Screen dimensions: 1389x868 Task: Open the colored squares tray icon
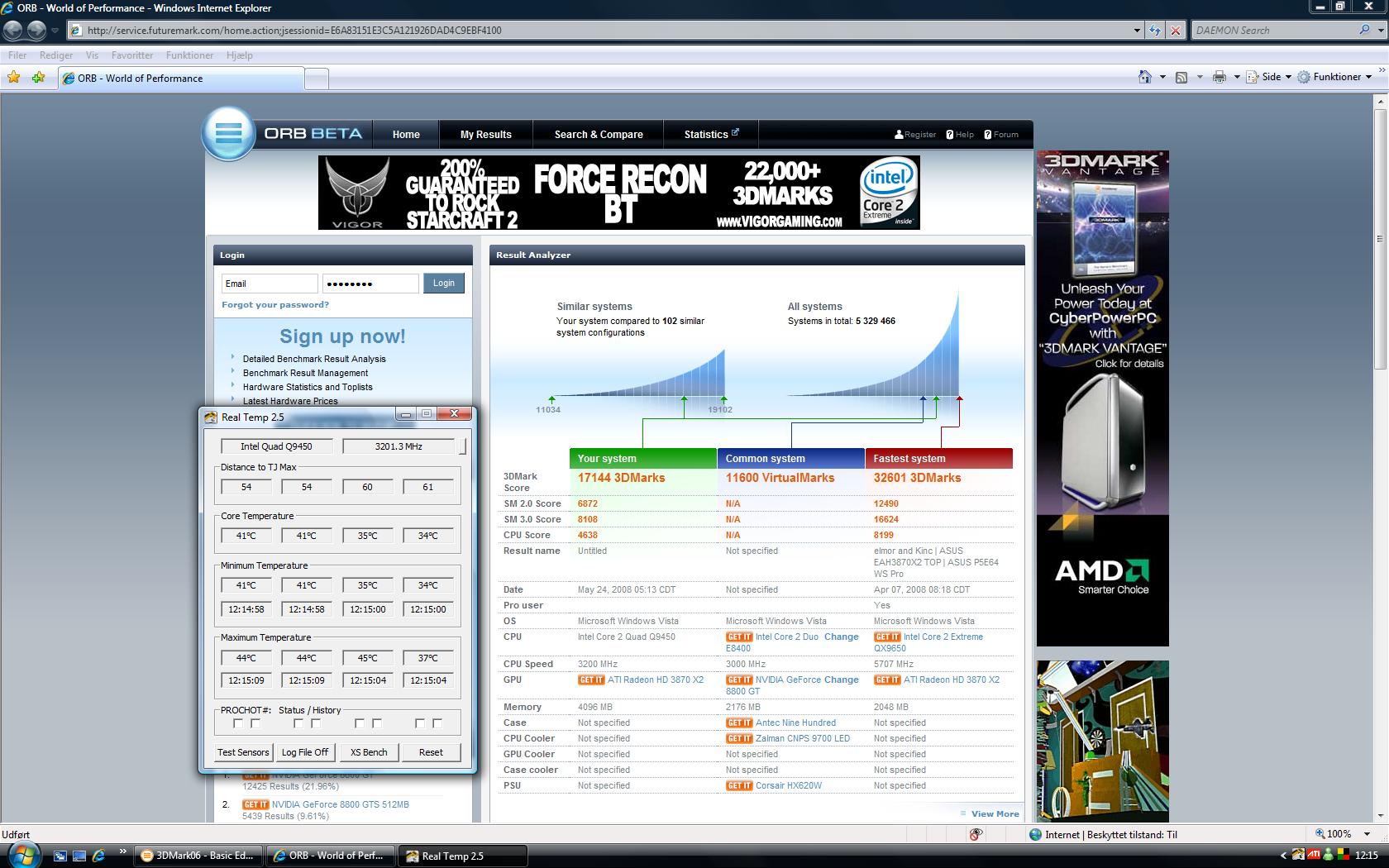[1343, 855]
